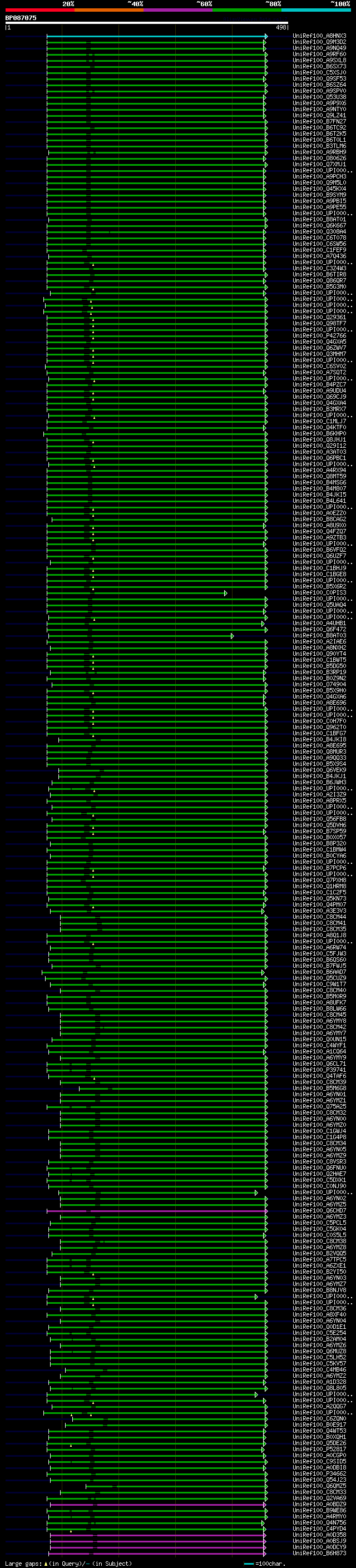This screenshot has width=356, height=1568.
Task: Select hit label UniRef100_C8CM40
Action: click(319, 990)
